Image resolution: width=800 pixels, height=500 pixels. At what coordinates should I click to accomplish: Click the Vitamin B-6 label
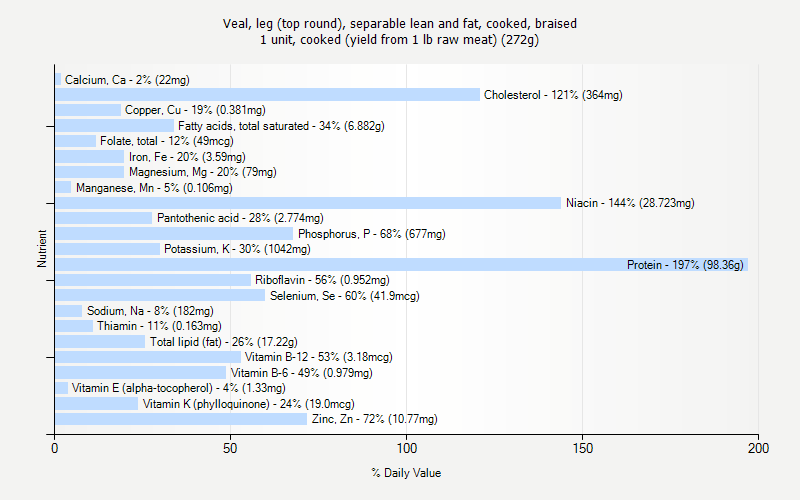point(302,373)
